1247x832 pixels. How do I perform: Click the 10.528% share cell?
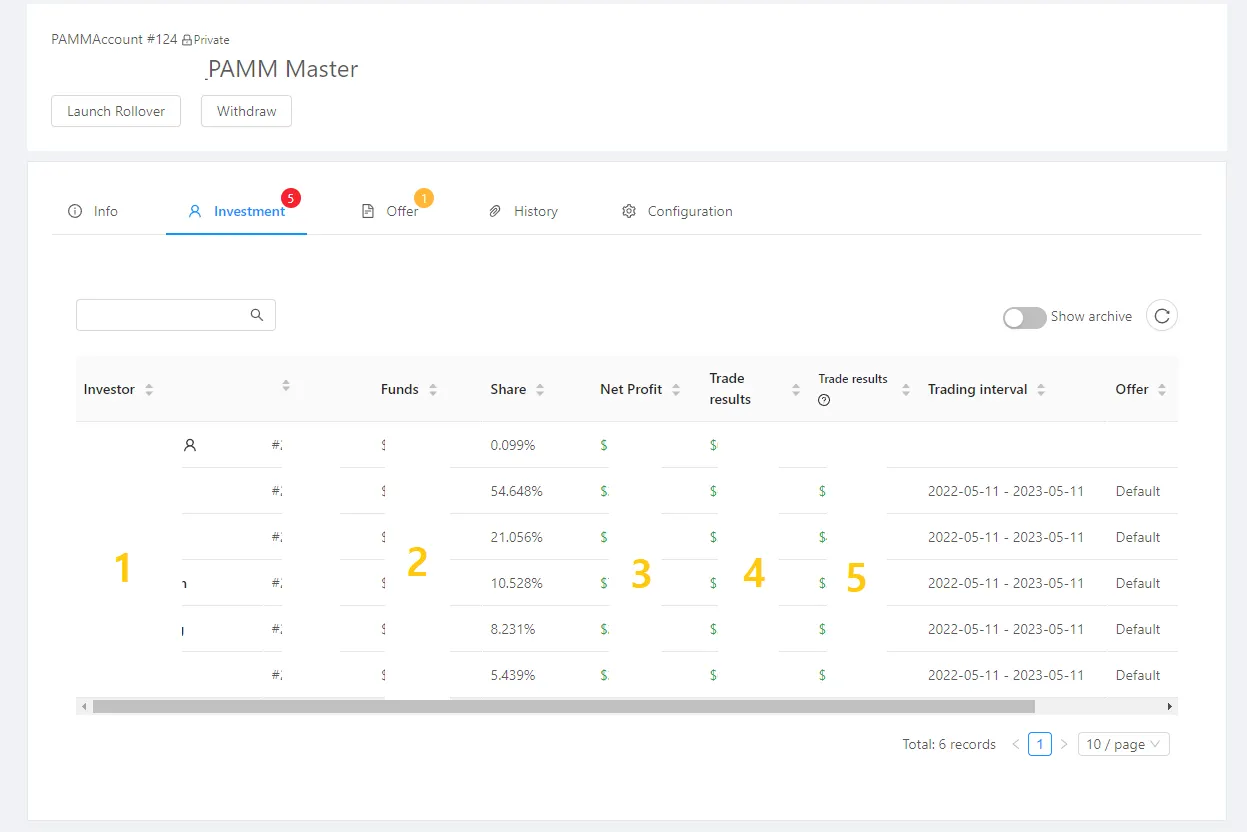coord(516,583)
